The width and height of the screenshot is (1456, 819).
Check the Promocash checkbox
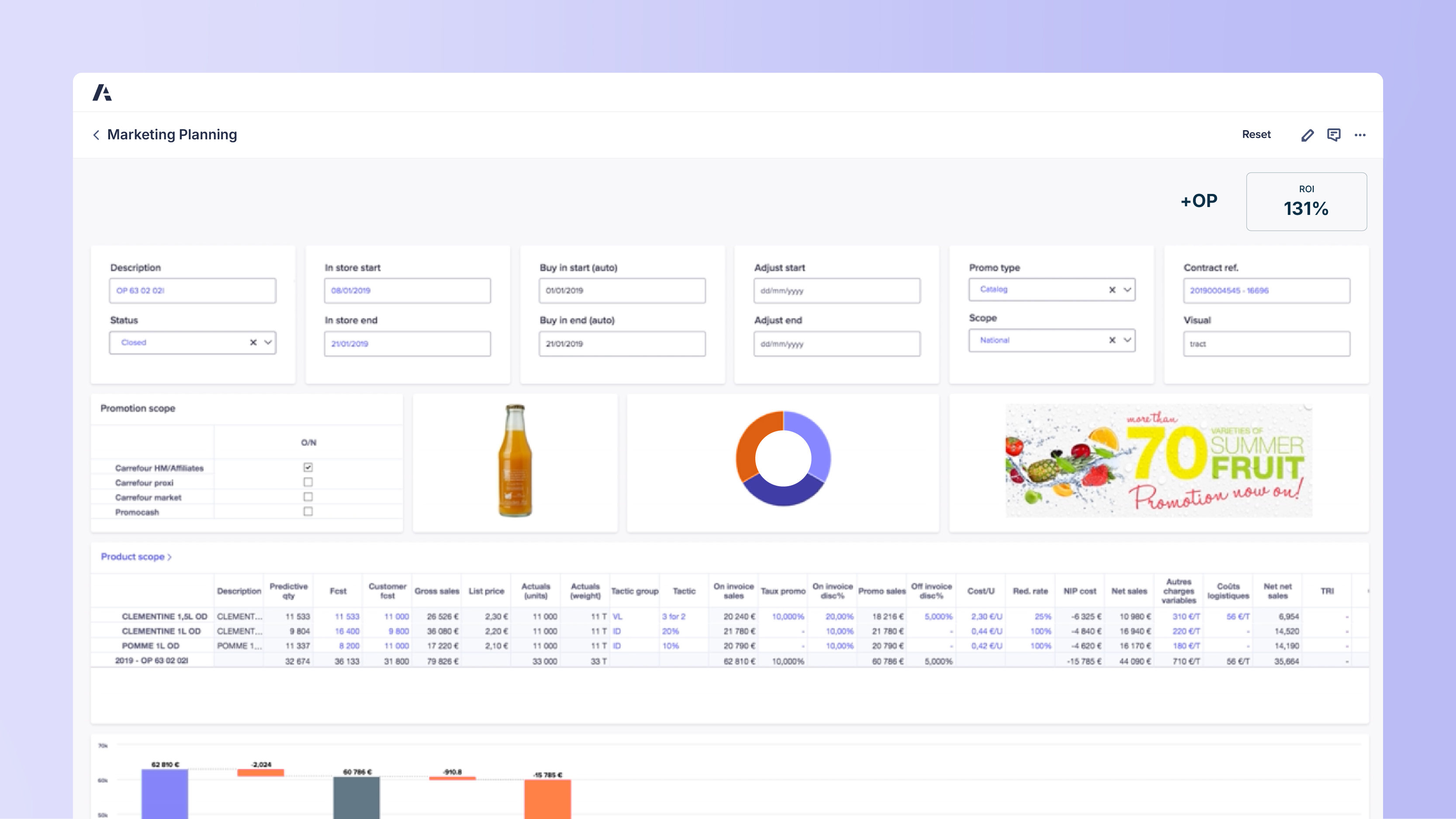pos(308,511)
